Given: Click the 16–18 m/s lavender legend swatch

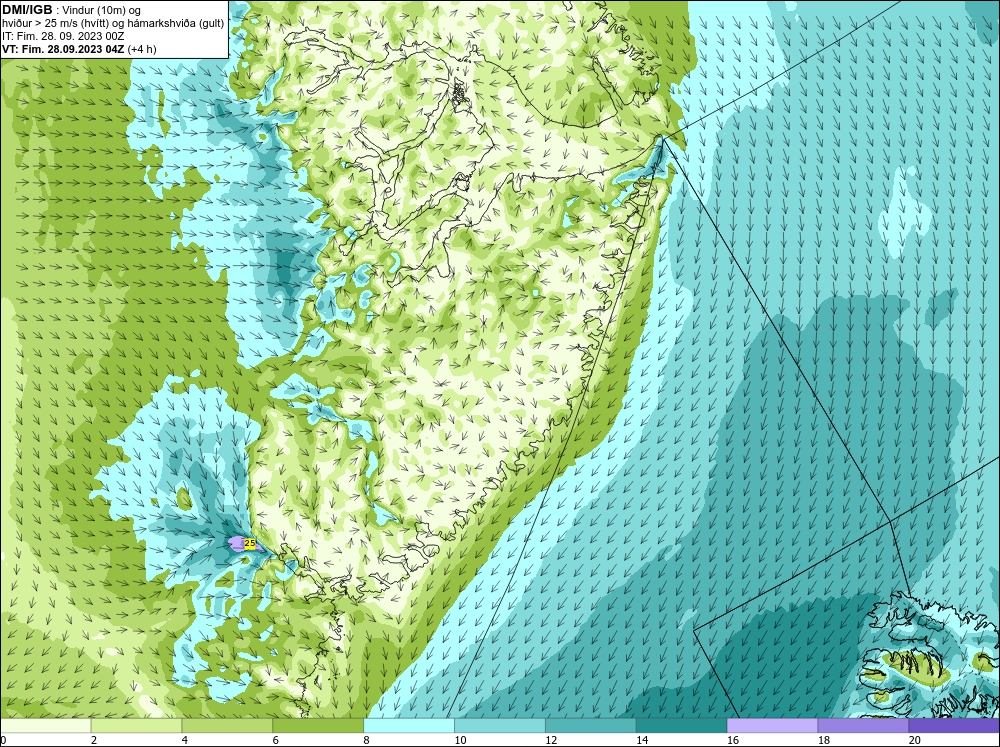Looking at the screenshot, I should tap(772, 726).
